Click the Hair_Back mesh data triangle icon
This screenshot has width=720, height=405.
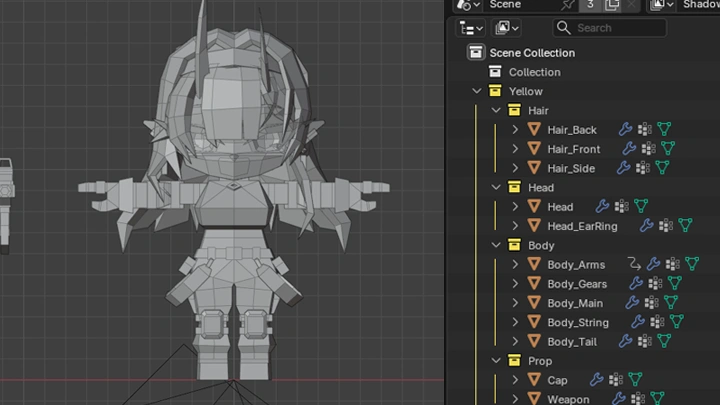pos(664,129)
